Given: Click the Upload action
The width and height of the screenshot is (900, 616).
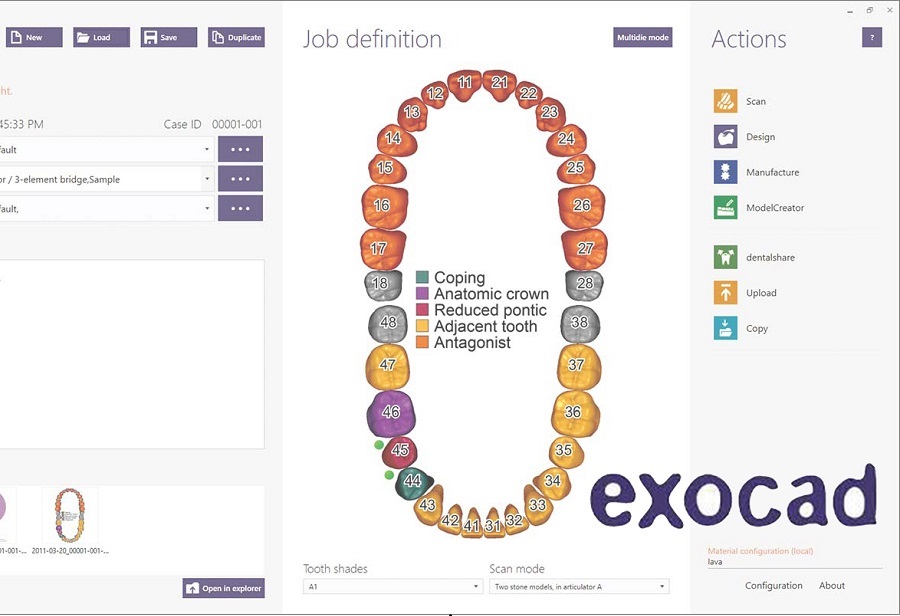Looking at the screenshot, I should pos(745,293).
